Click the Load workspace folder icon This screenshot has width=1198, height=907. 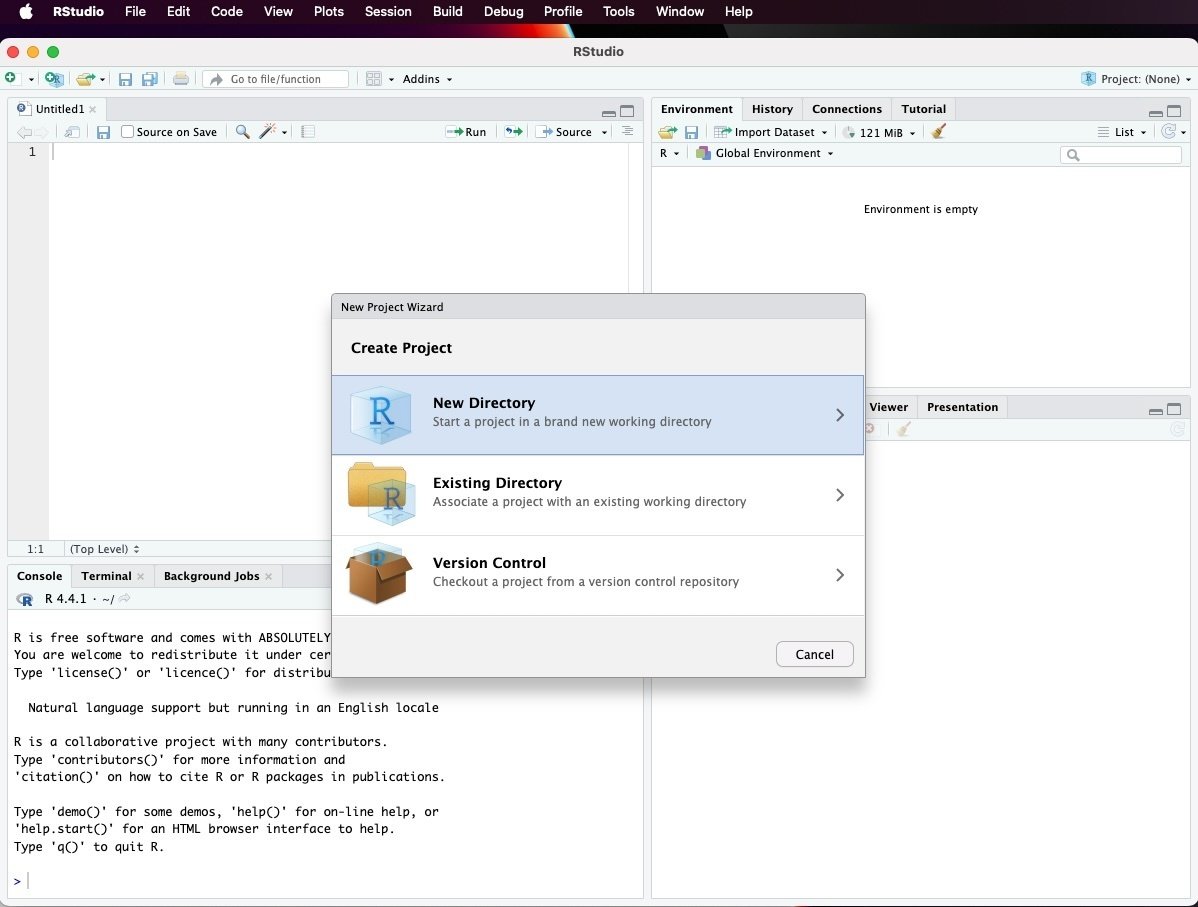point(668,132)
